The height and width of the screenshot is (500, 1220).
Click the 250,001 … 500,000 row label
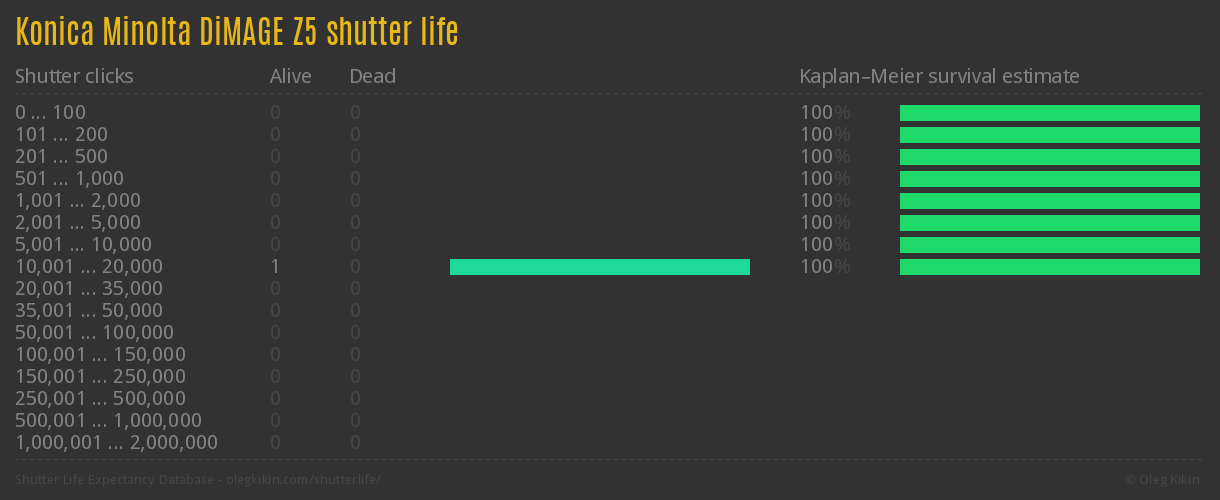[x=100, y=399]
